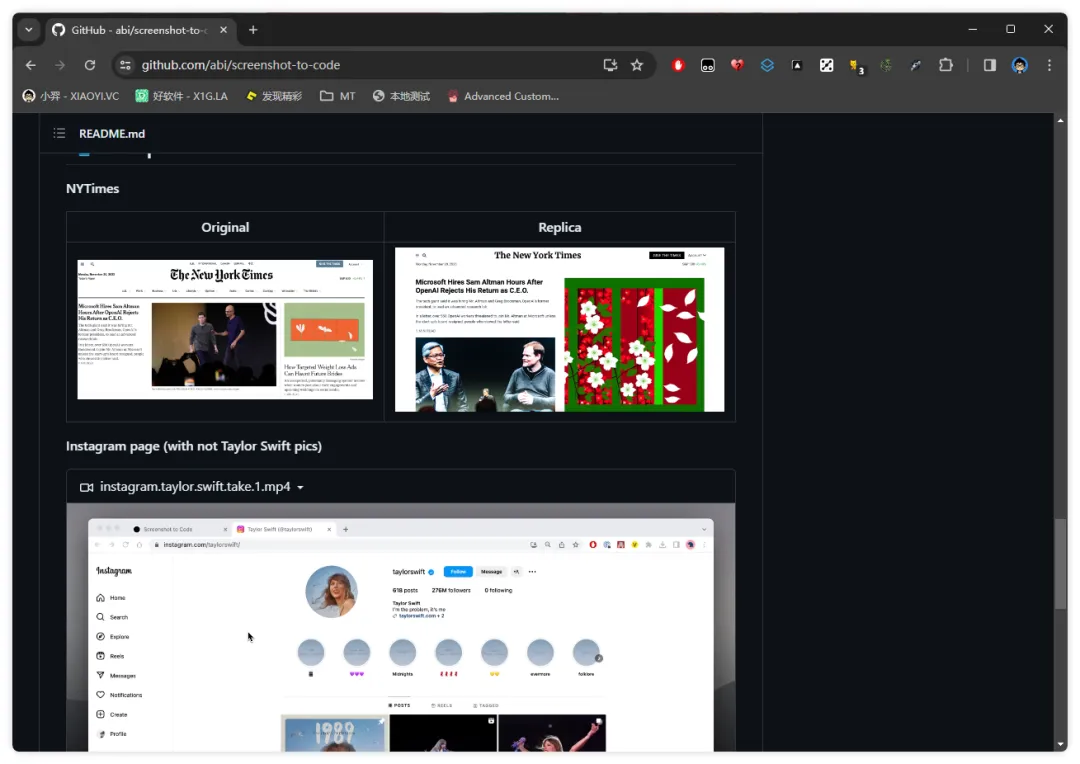
Task: Open a new browser tab
Action: pos(253,30)
